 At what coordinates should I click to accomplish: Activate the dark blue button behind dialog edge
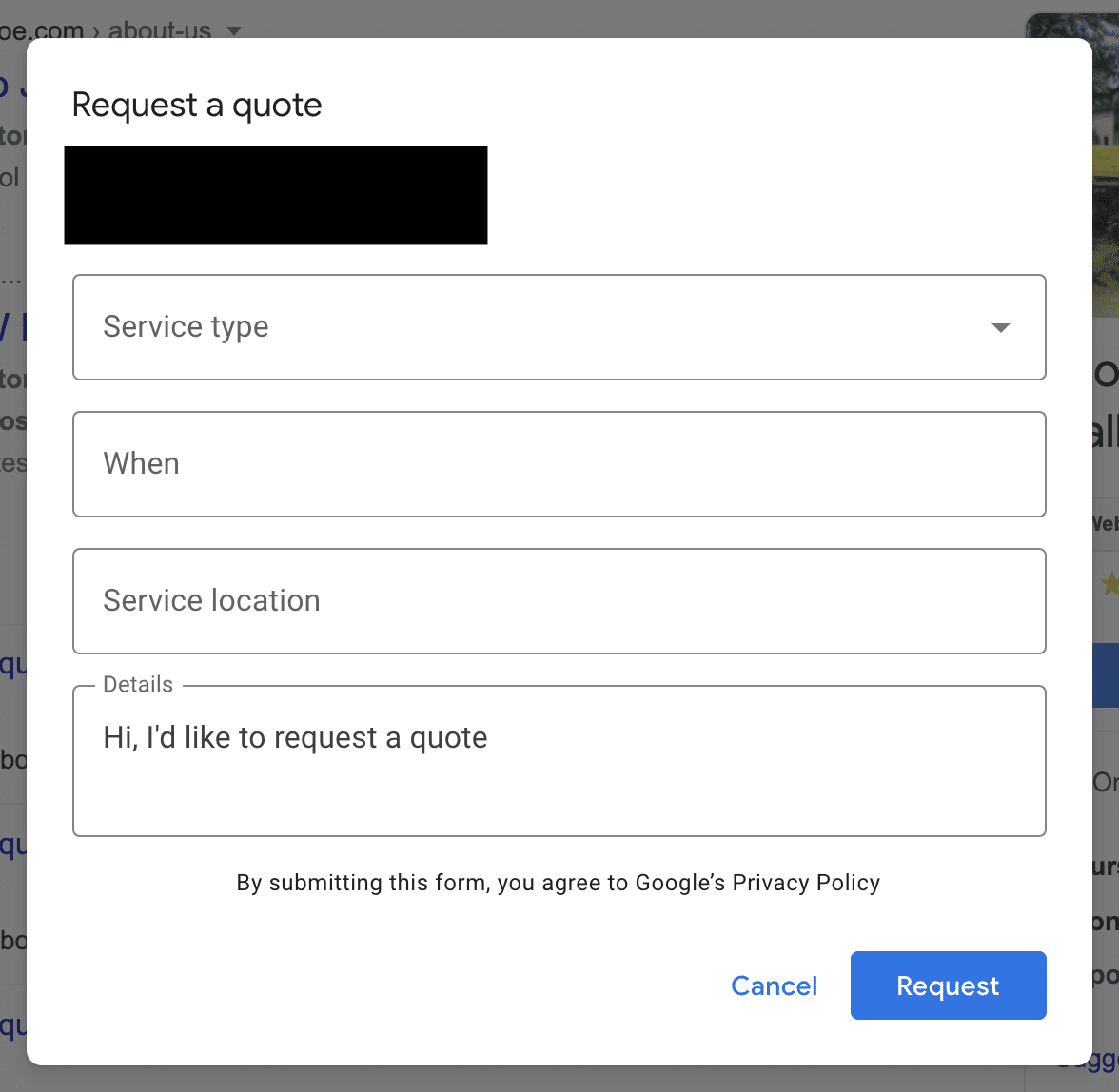tap(1106, 674)
